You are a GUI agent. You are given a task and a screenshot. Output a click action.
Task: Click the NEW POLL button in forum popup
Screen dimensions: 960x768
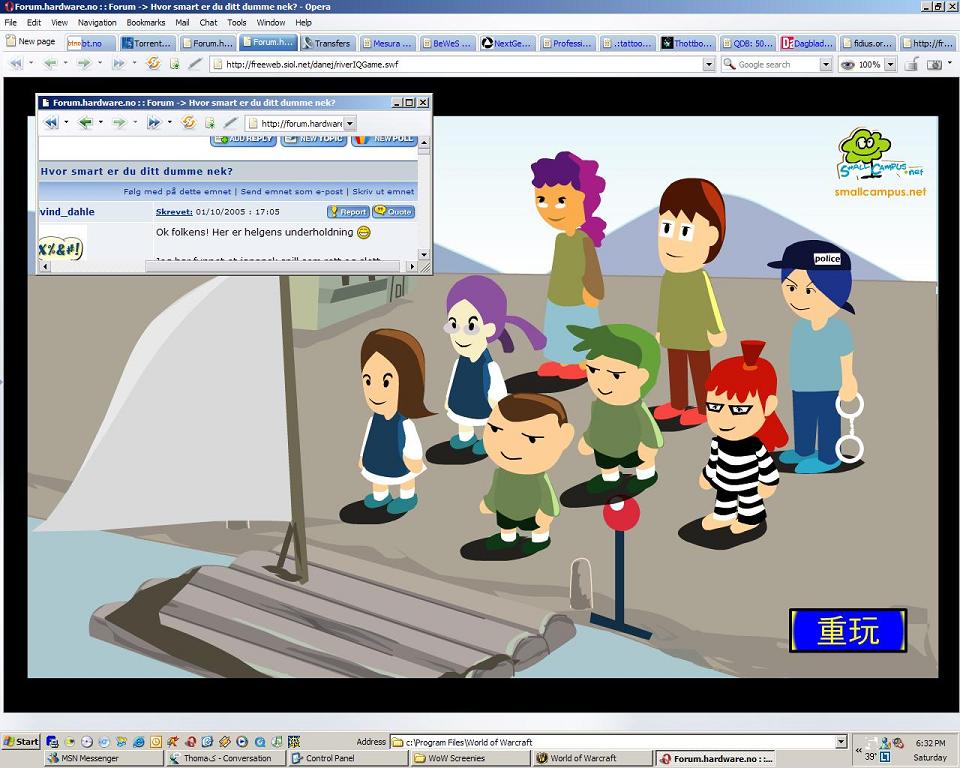[x=384, y=140]
